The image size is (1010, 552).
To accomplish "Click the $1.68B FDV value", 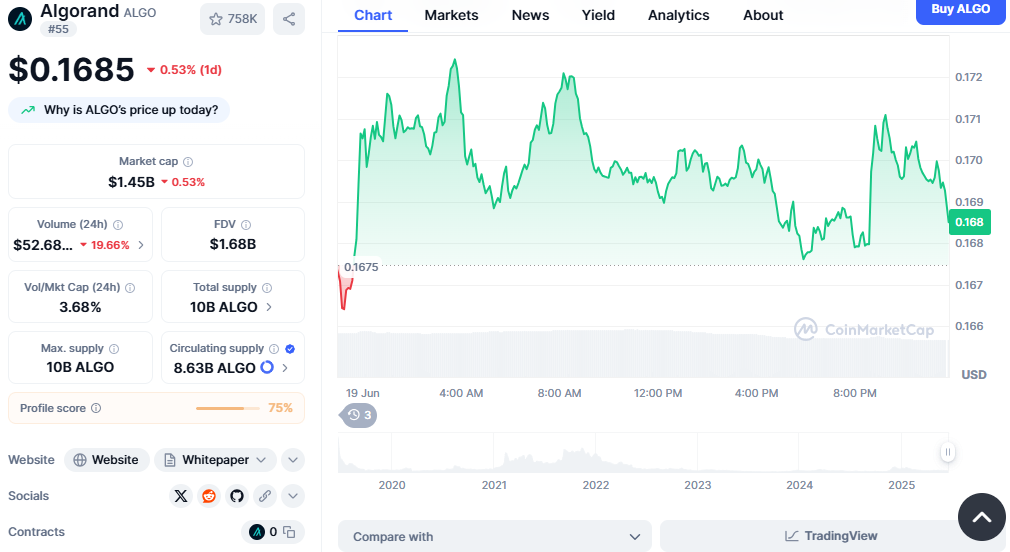I will tap(233, 244).
